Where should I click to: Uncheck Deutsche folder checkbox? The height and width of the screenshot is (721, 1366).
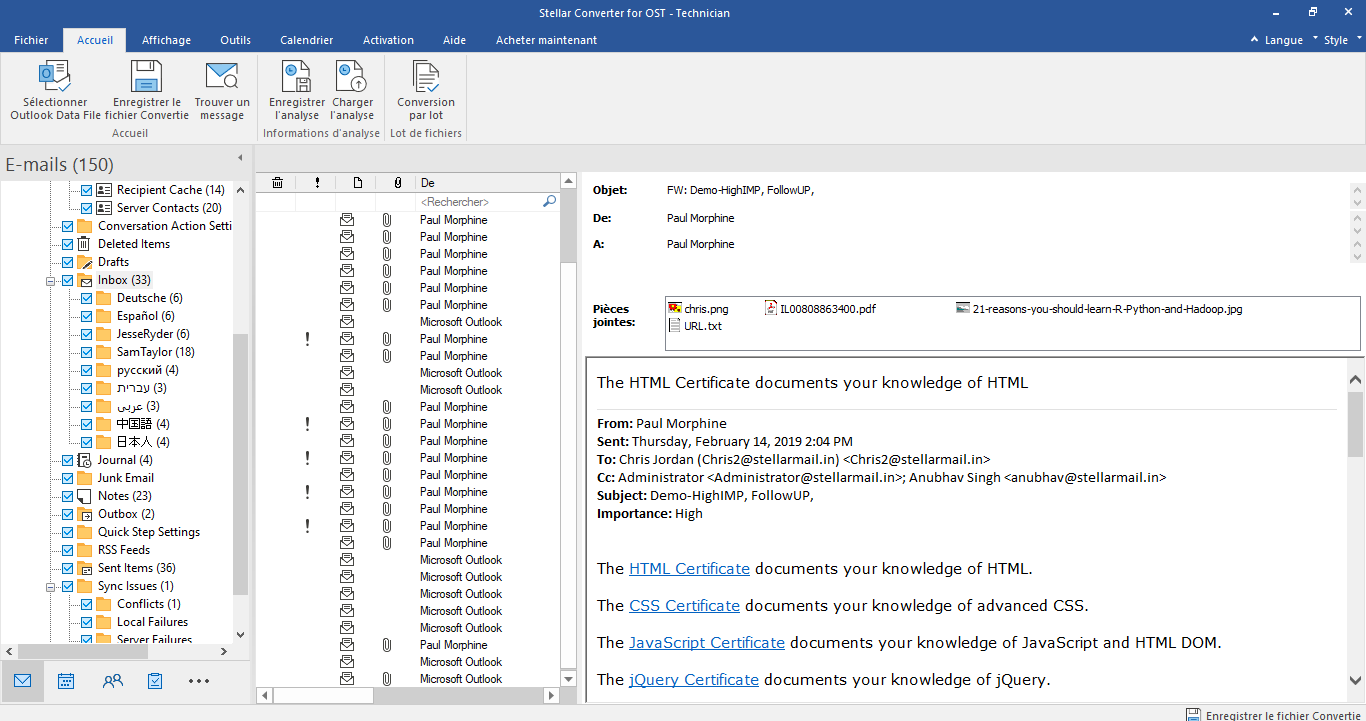point(86,298)
